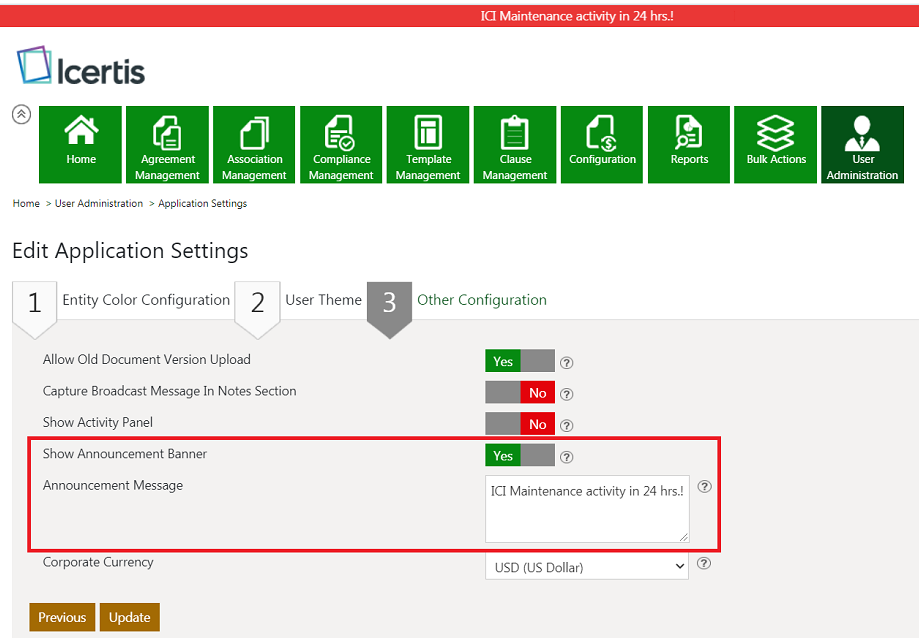Click the Update button
Screen dimensions: 919x638
(x=129, y=617)
